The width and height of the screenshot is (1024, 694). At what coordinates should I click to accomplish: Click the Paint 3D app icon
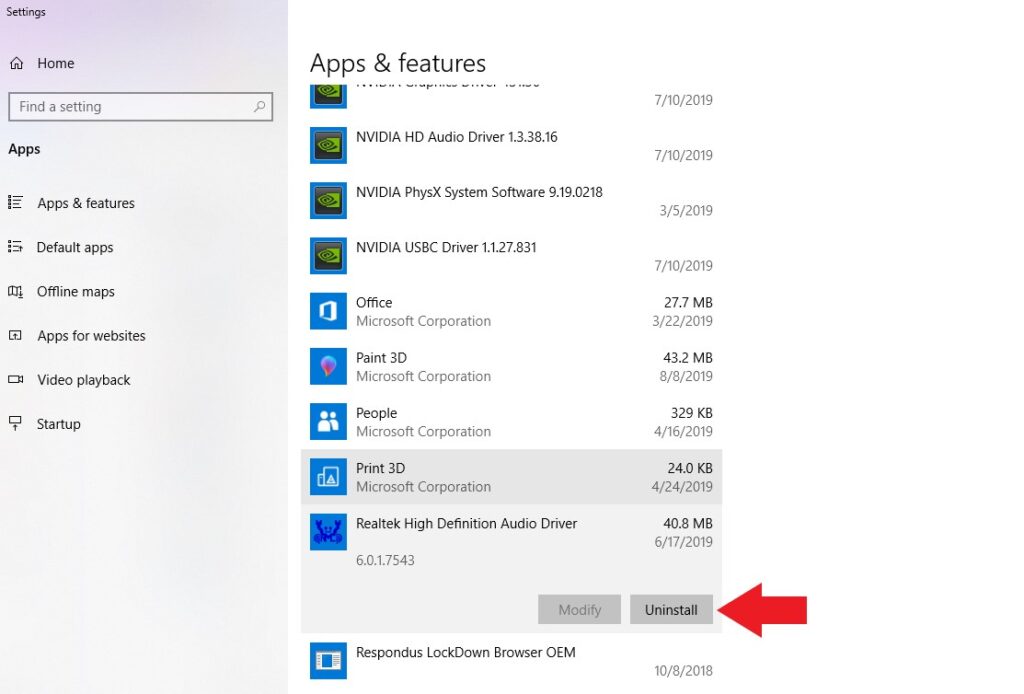tap(328, 366)
